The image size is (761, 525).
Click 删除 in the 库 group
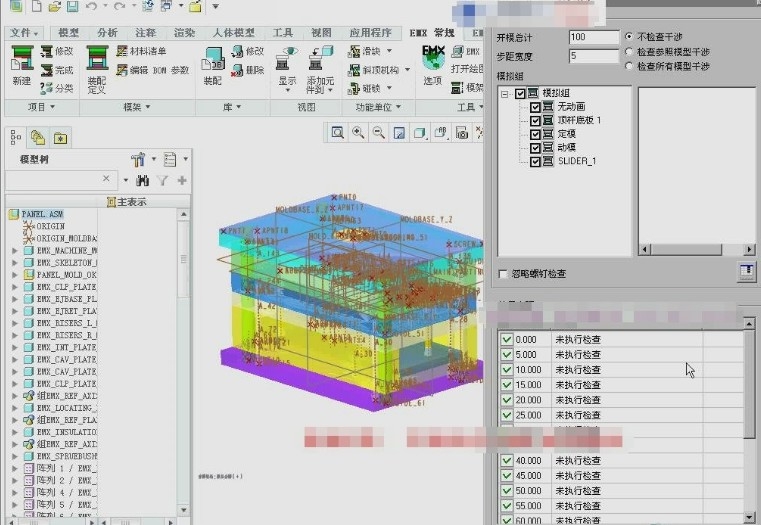click(x=248, y=70)
